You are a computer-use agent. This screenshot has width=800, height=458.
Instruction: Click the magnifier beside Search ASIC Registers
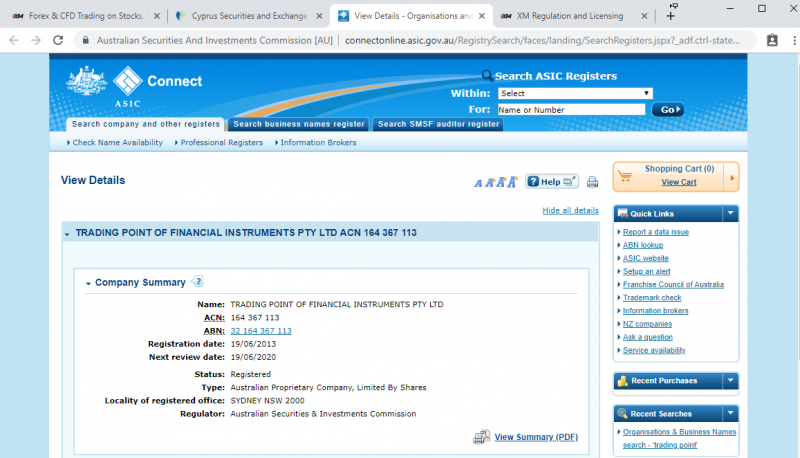click(487, 76)
